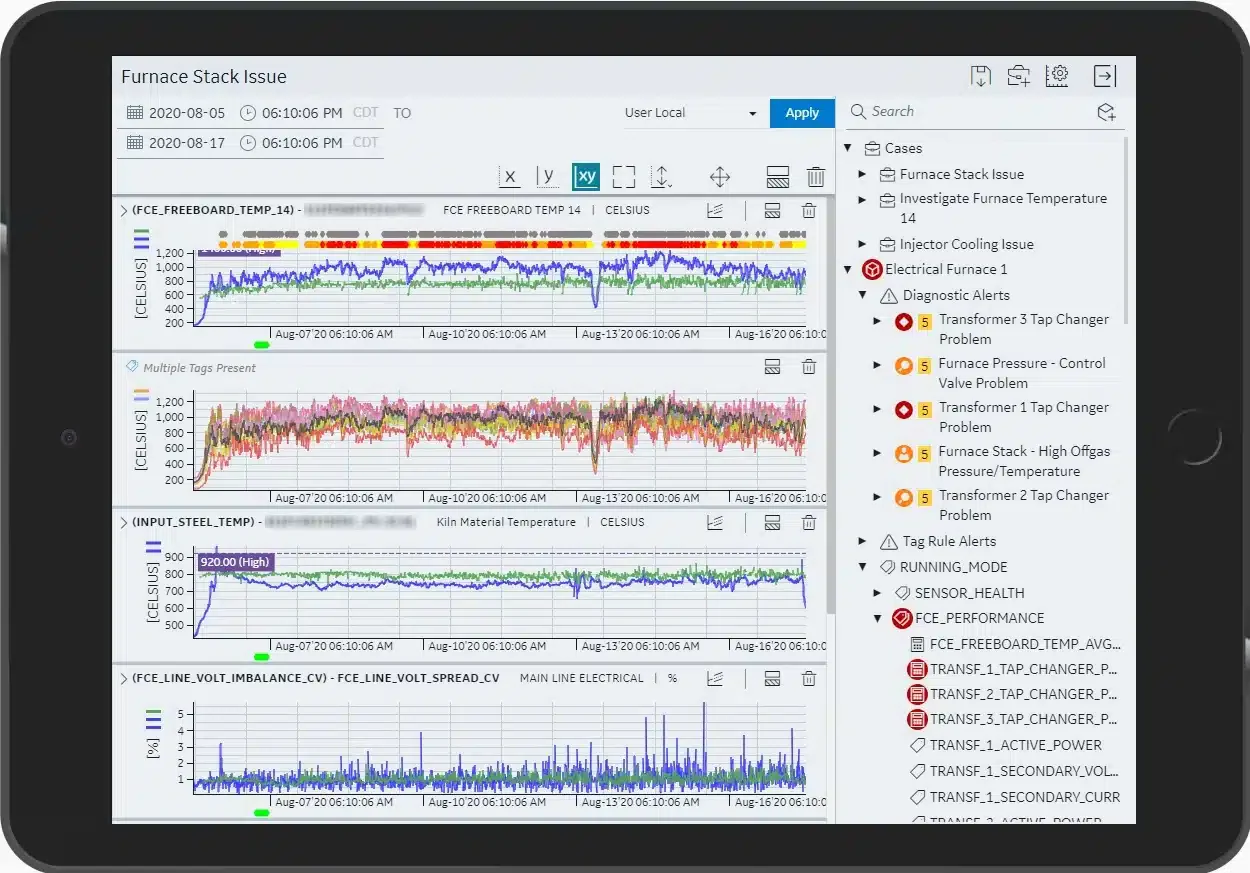Click the tag icon beside Multiple Tags Present

coord(131,367)
